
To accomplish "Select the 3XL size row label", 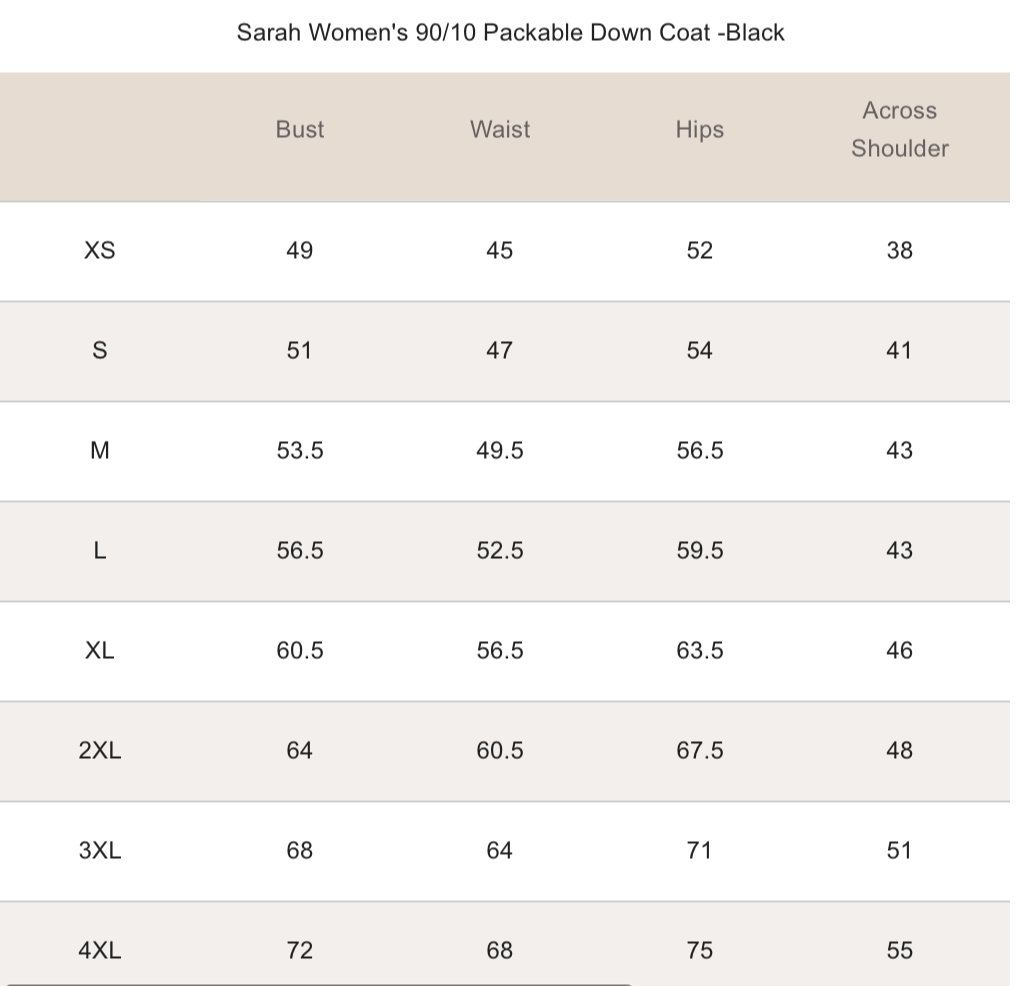I will [x=99, y=851].
